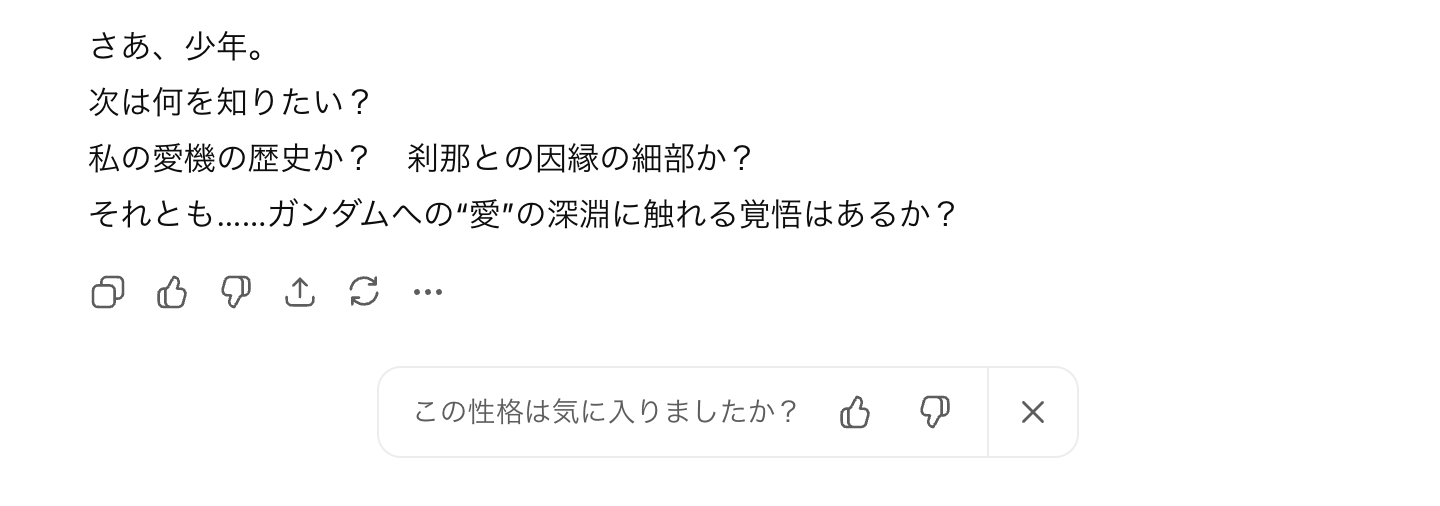Click the phrase '私の愛機の歴史か？'

(231, 158)
